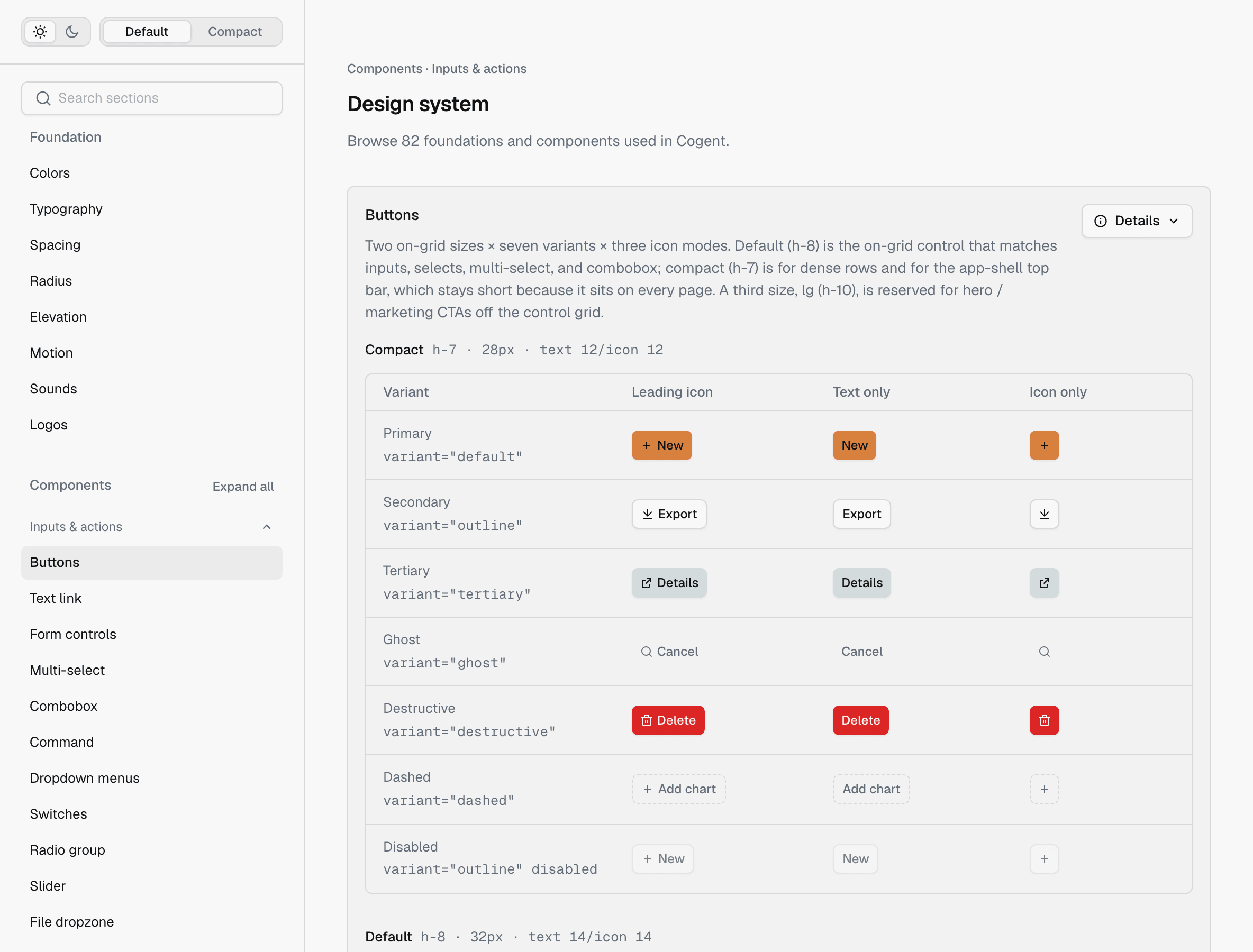1253x952 pixels.
Task: Go to the Spacing section
Action: pyautogui.click(x=152, y=245)
